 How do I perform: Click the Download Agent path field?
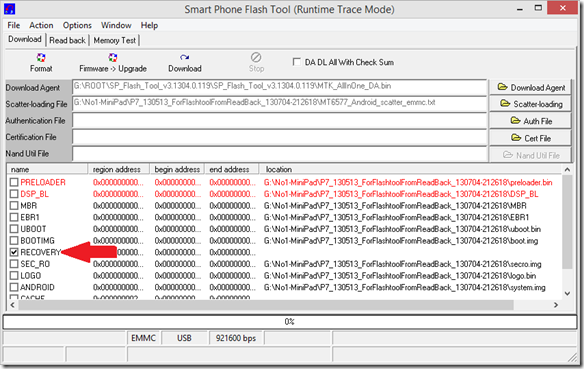(x=279, y=87)
